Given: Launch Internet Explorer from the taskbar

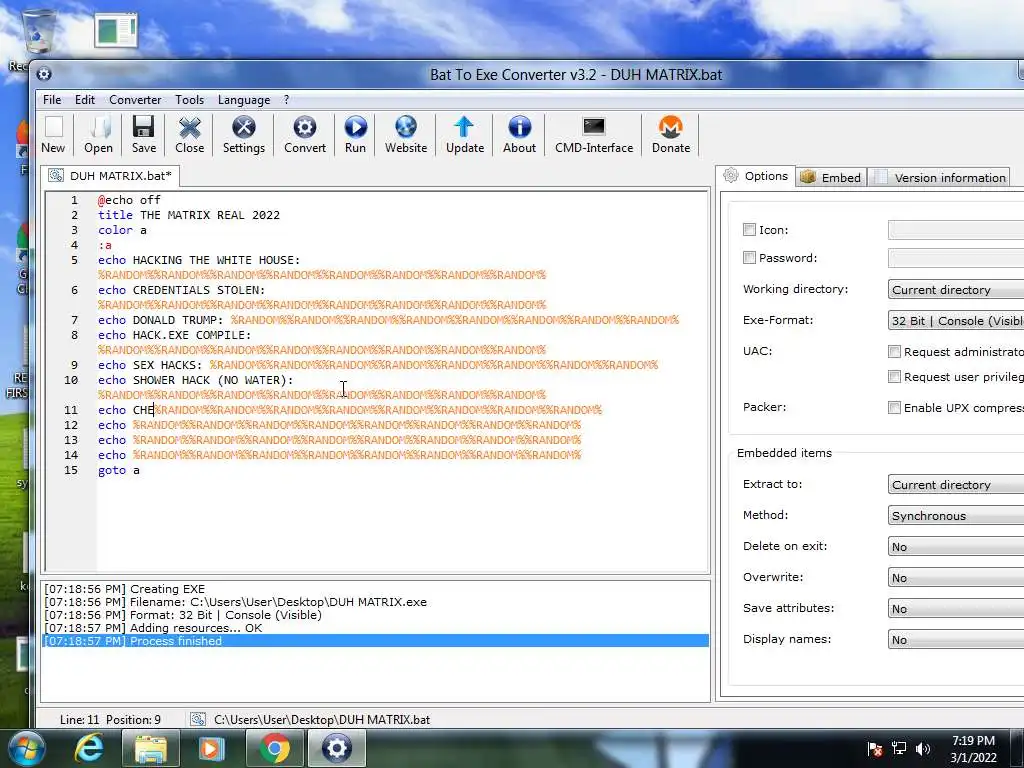Looking at the screenshot, I should [89, 748].
